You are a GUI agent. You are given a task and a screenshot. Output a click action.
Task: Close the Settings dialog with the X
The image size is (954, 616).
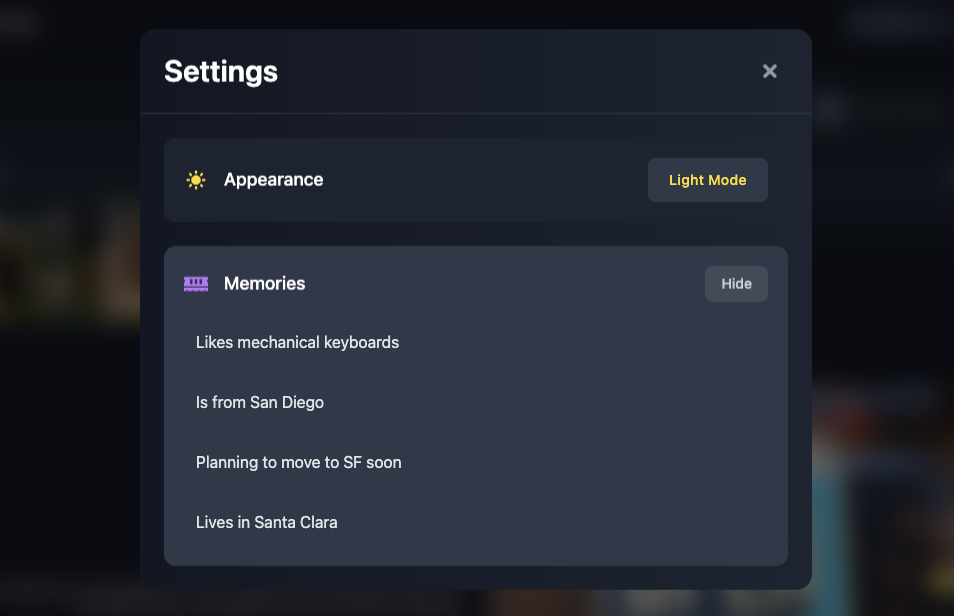pos(770,71)
